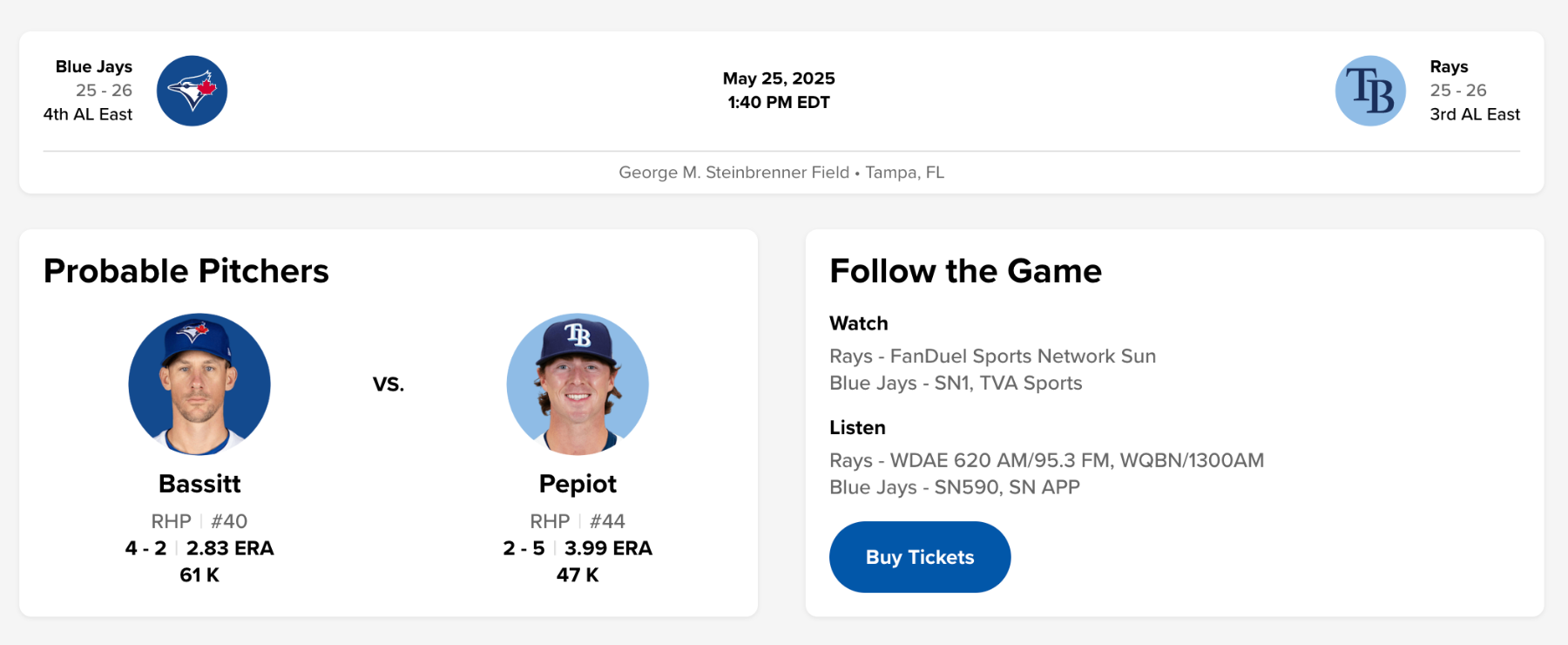Screen dimensions: 1568x645
Task: Click the Rays TB team logo
Action: click(x=1370, y=91)
